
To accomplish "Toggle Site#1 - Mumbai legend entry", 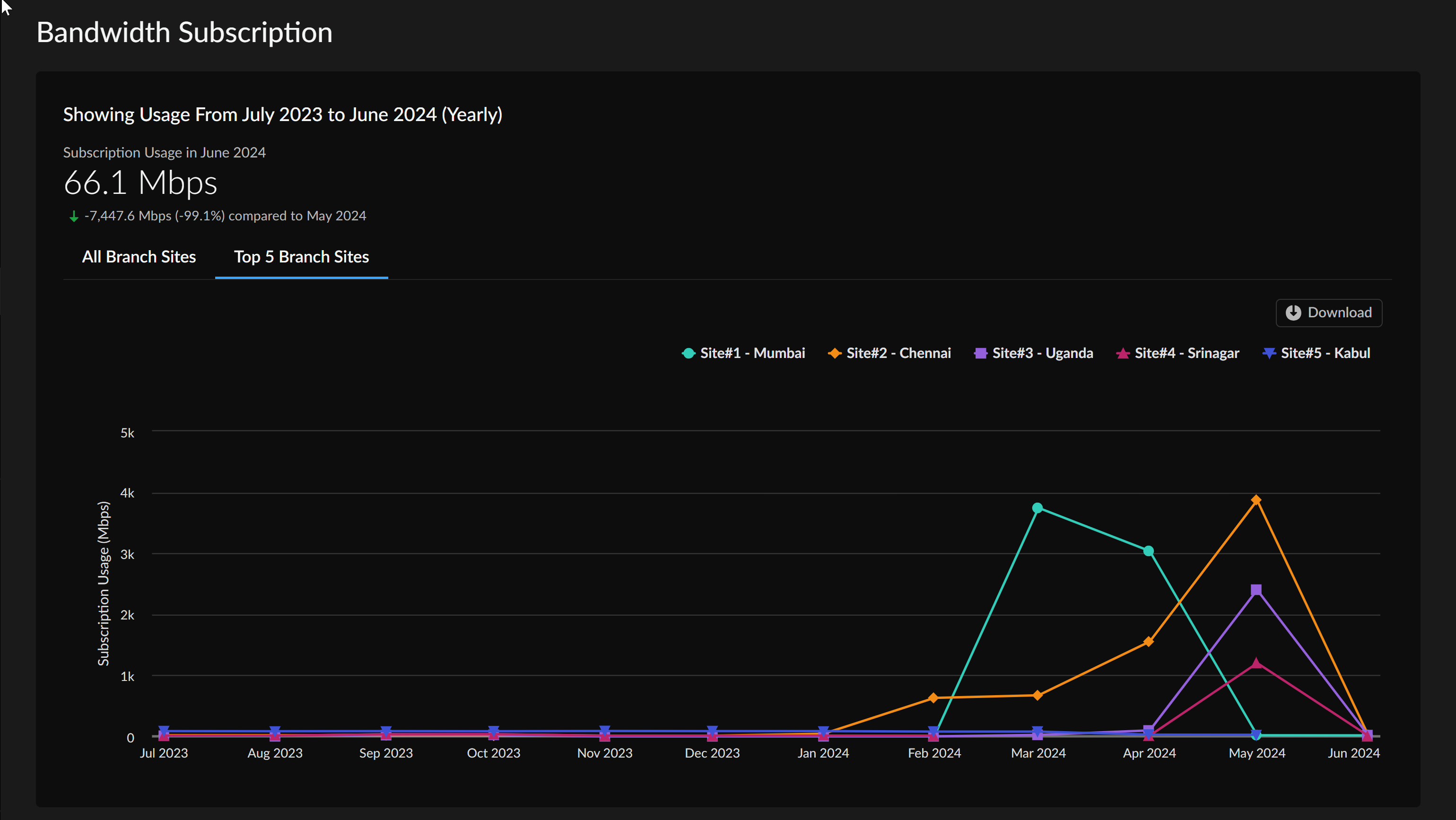I will coord(752,353).
